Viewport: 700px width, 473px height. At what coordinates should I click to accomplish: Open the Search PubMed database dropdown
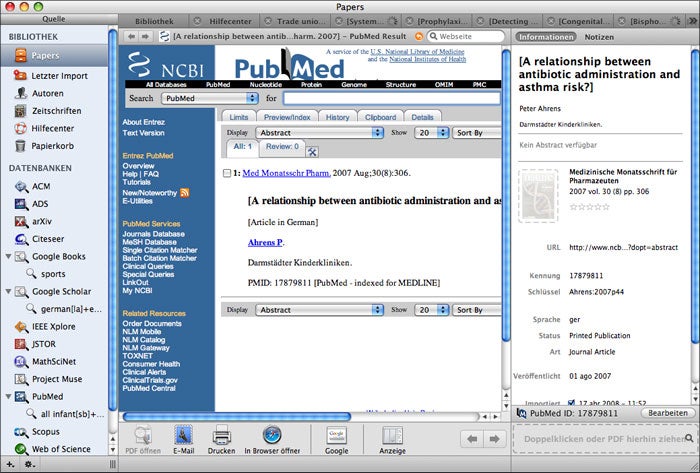[x=210, y=98]
